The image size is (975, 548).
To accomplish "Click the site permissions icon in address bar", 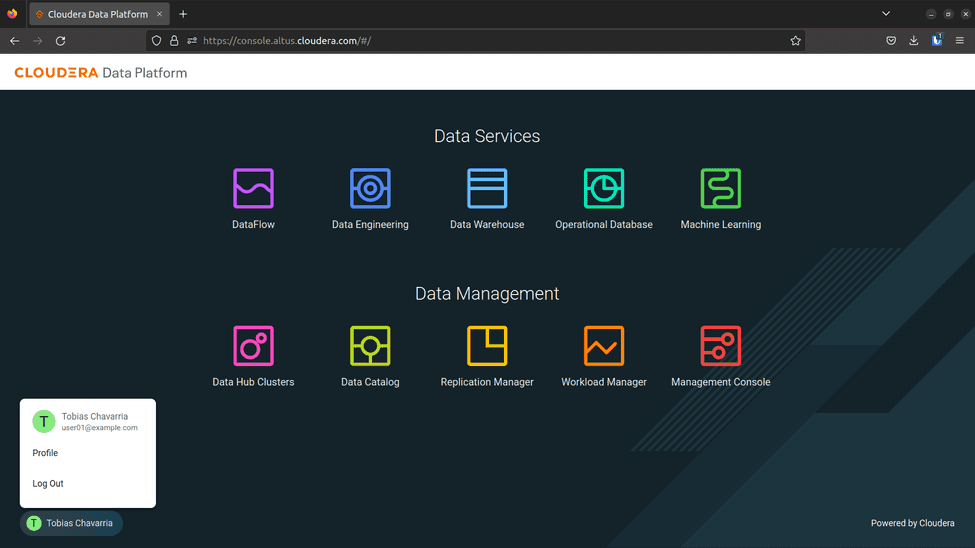I will click(x=192, y=40).
